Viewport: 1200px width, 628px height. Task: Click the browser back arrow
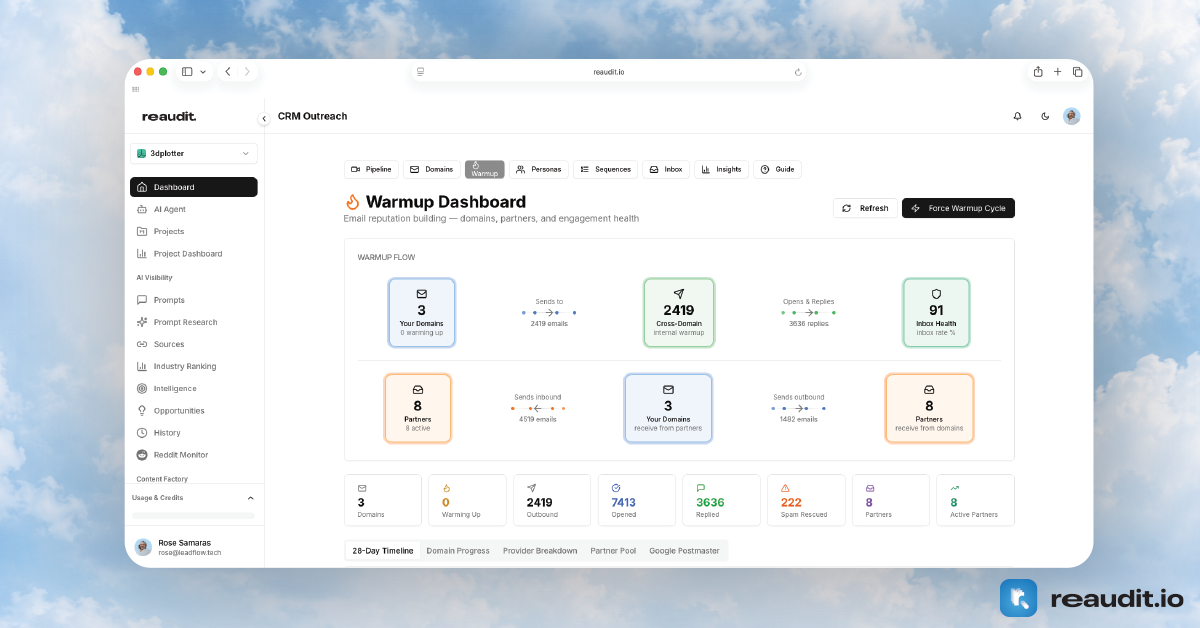(228, 72)
